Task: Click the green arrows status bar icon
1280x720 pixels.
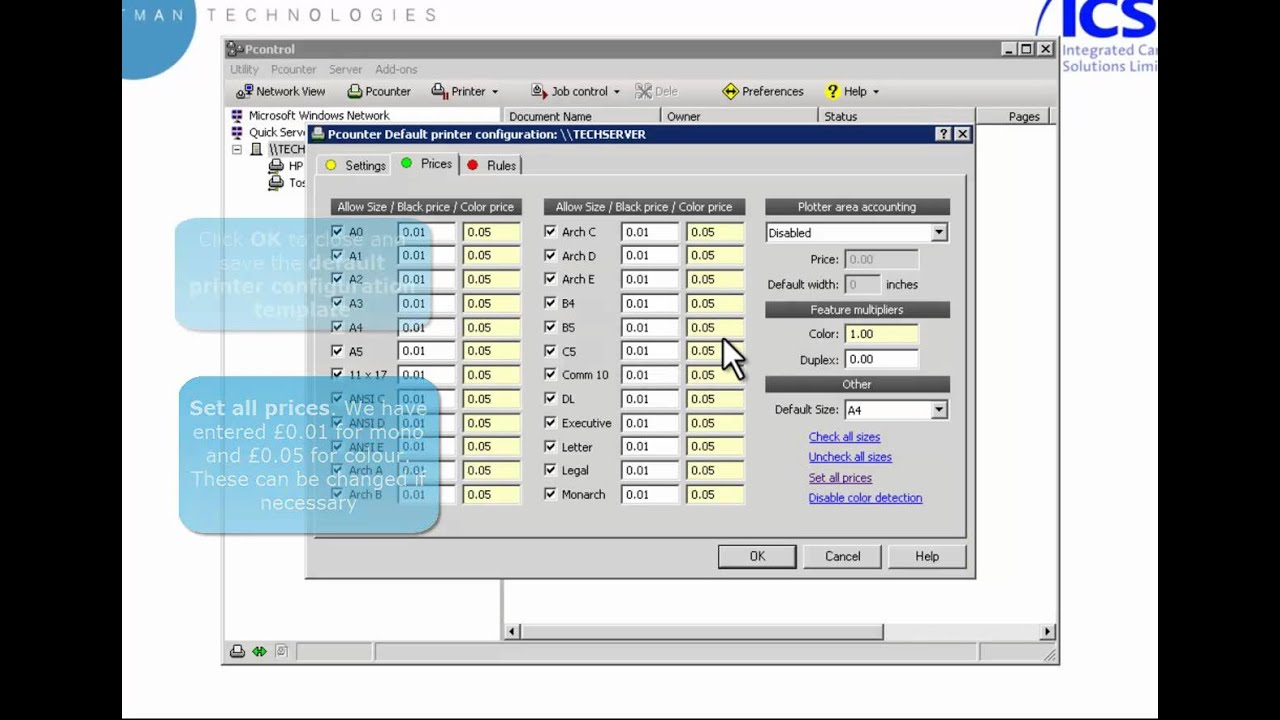Action: click(259, 652)
